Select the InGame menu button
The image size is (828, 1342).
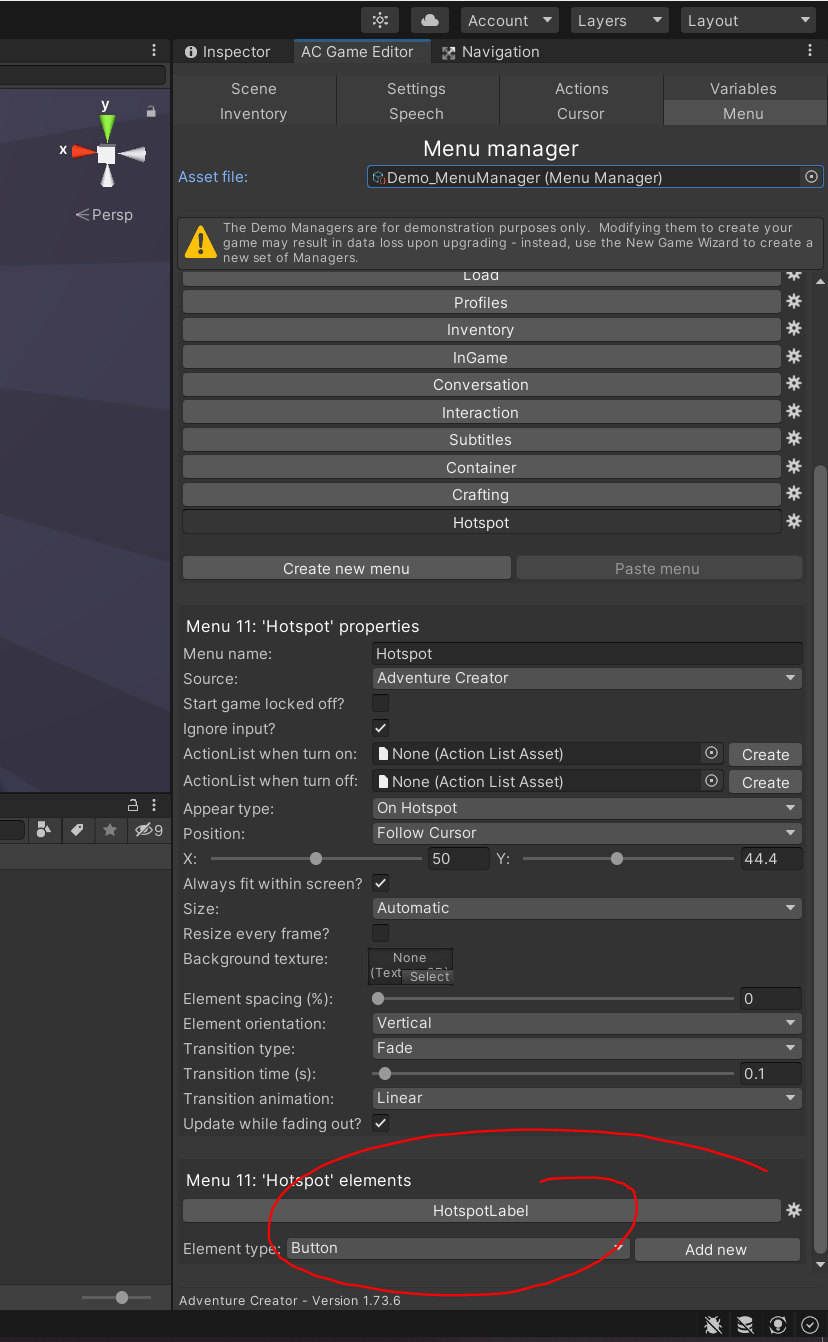pos(481,358)
